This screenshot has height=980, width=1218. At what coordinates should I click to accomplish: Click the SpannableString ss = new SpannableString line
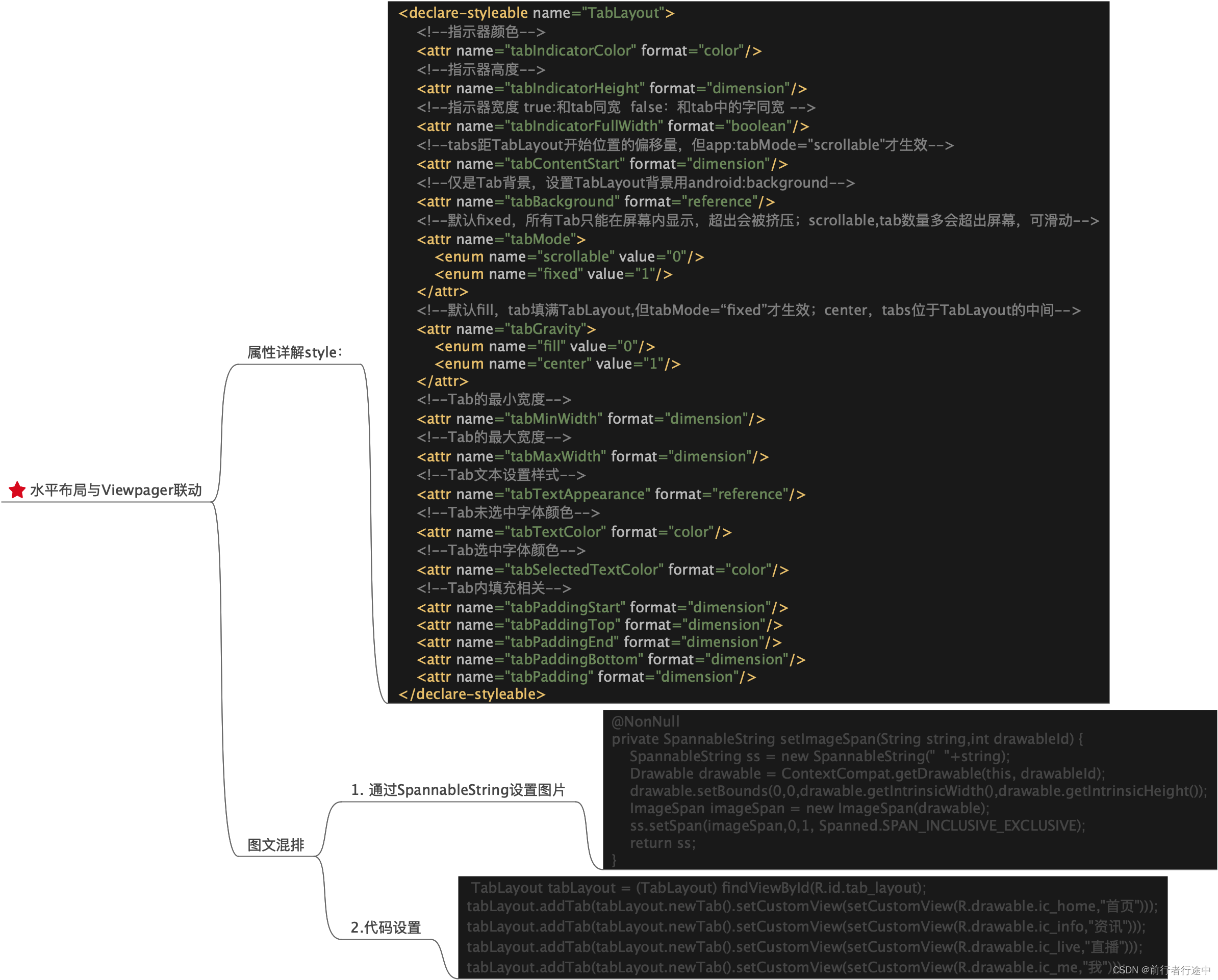(820, 758)
